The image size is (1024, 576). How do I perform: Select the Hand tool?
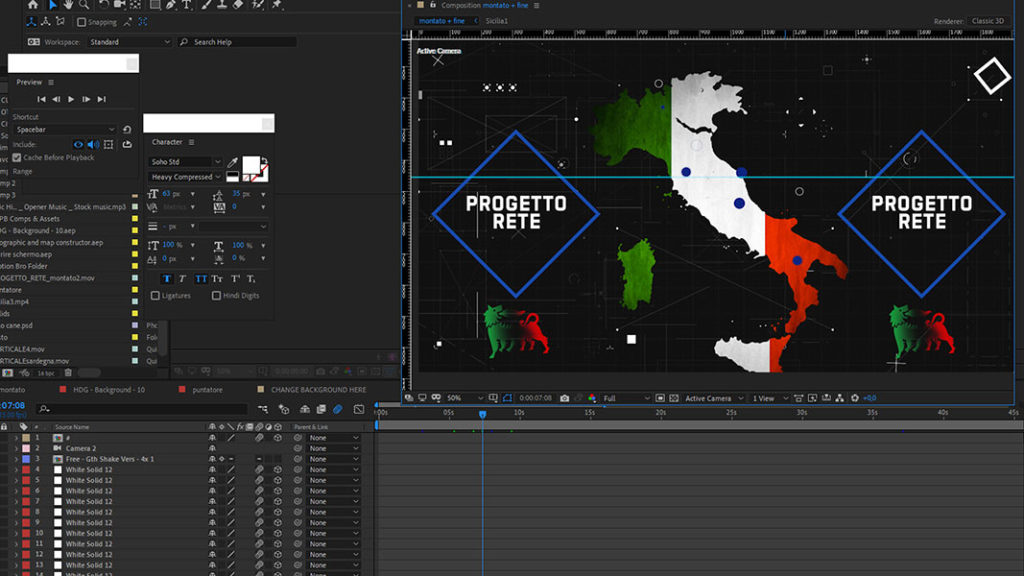69,5
